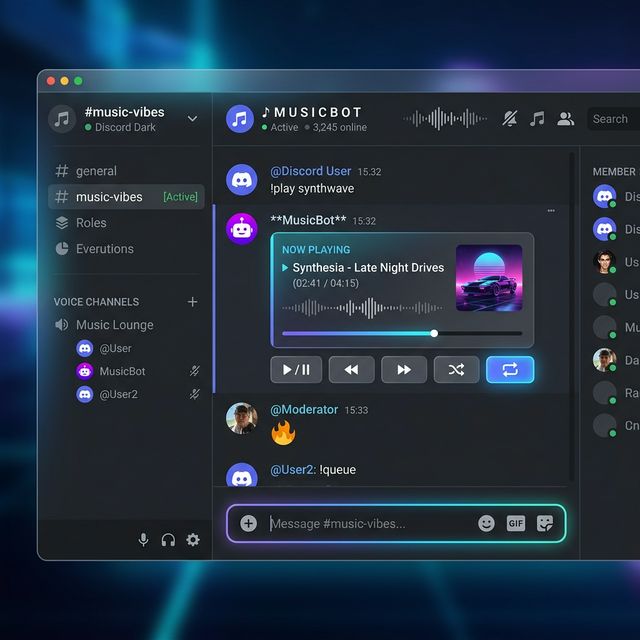Click the MusicBot header avatar

(x=240, y=119)
